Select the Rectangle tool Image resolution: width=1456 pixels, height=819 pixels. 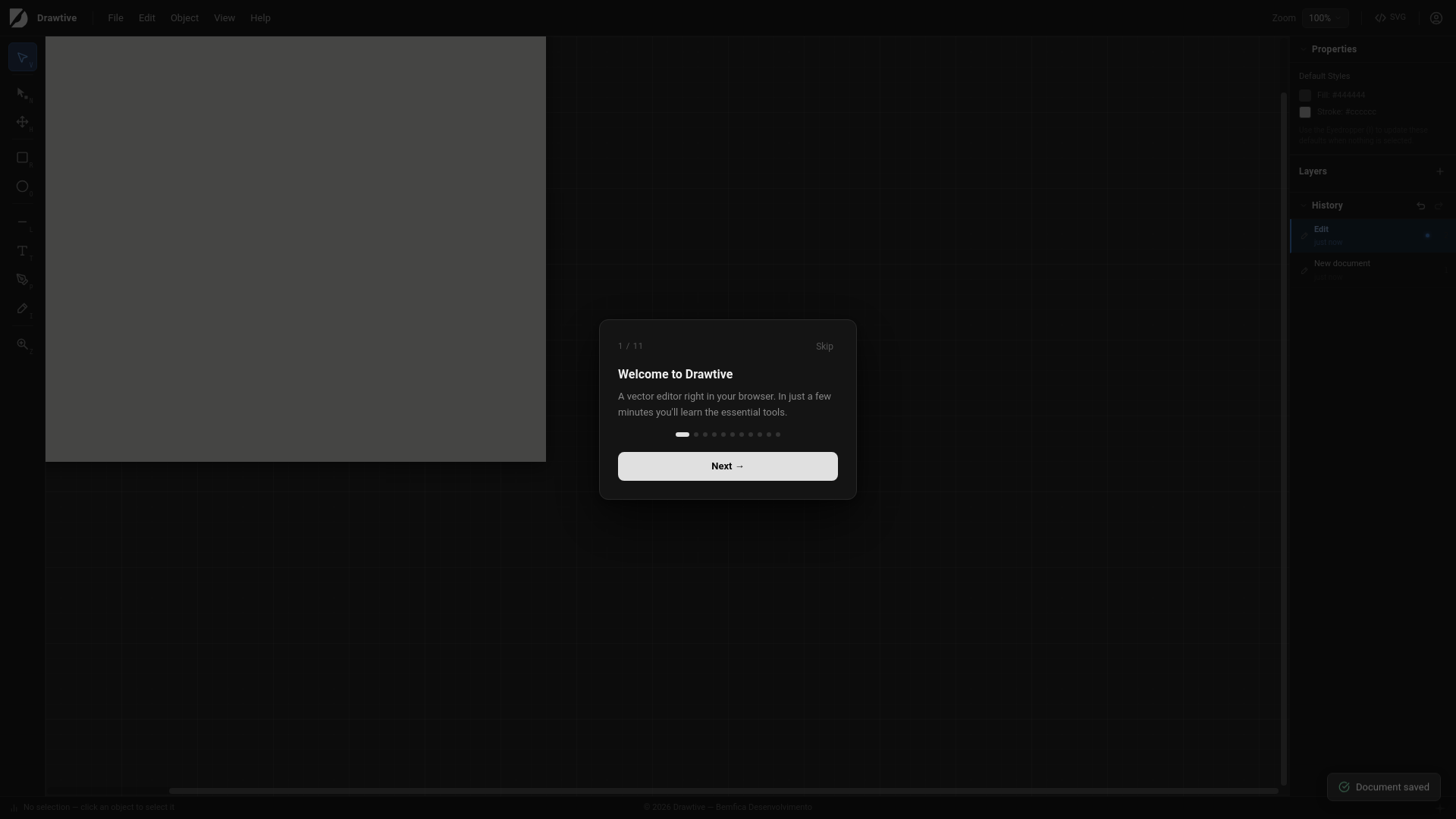[23, 158]
